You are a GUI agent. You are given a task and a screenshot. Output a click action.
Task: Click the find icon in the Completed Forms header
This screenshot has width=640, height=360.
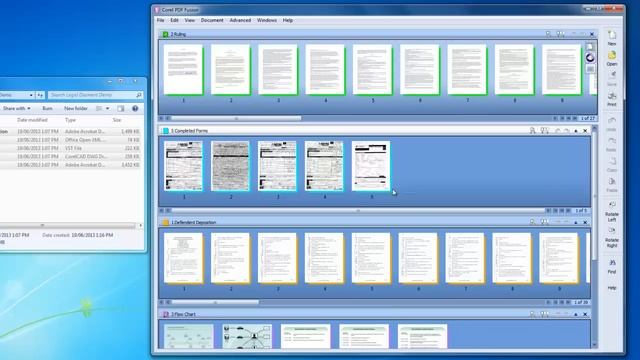532,131
